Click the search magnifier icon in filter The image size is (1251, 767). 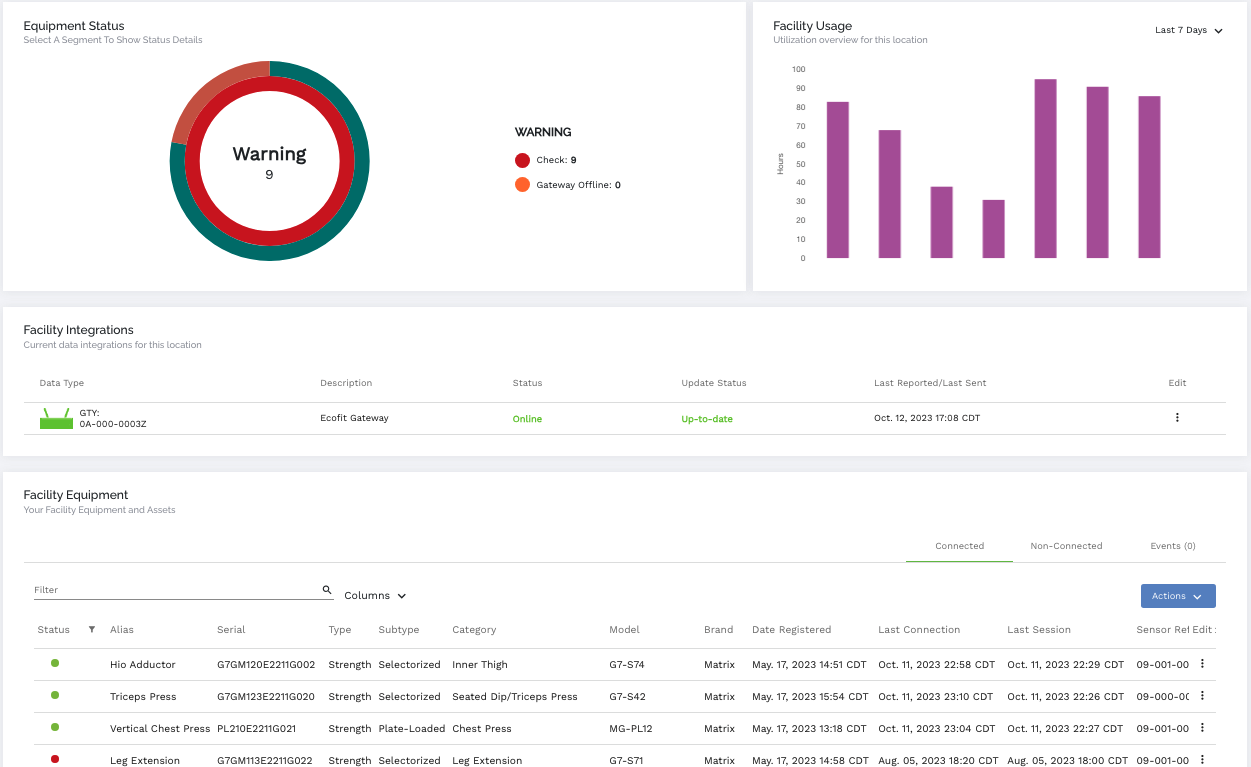tap(327, 590)
